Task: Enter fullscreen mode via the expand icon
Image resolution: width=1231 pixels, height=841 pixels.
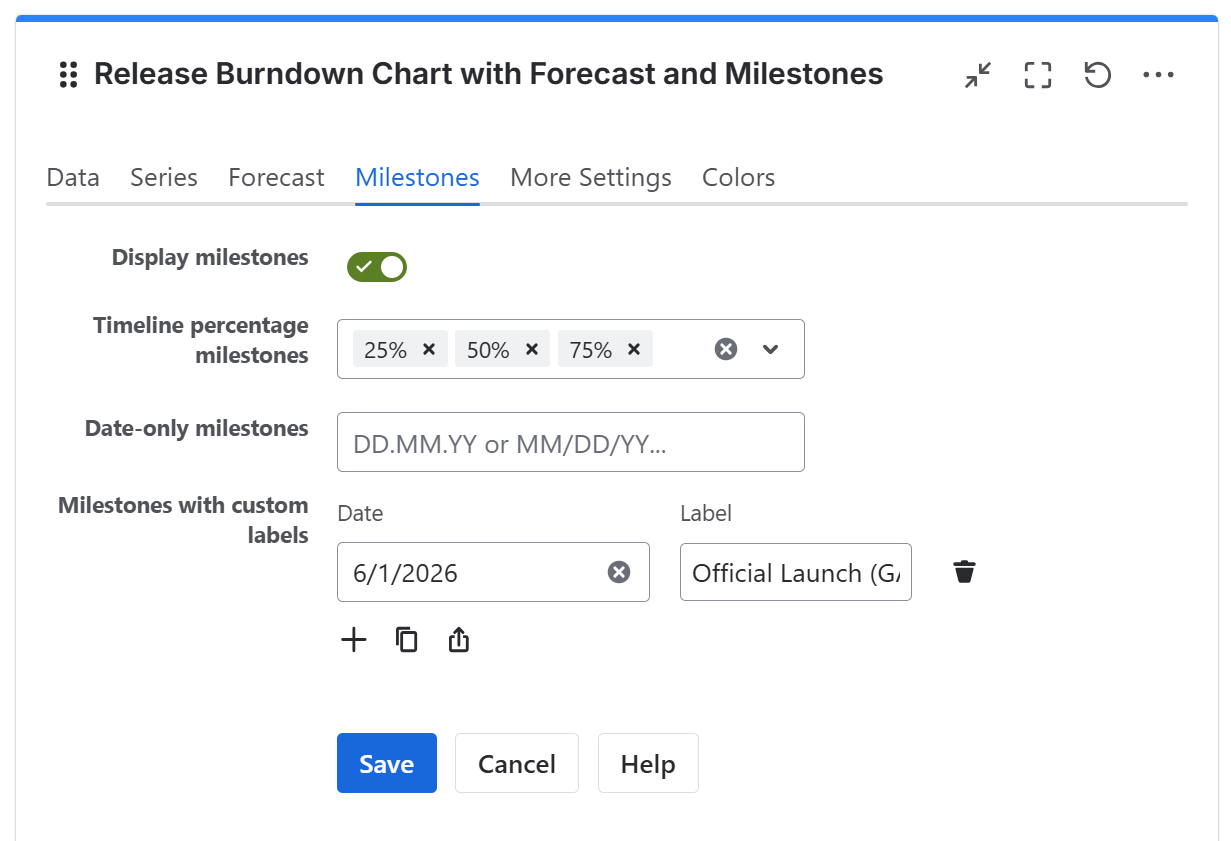Action: click(1037, 75)
